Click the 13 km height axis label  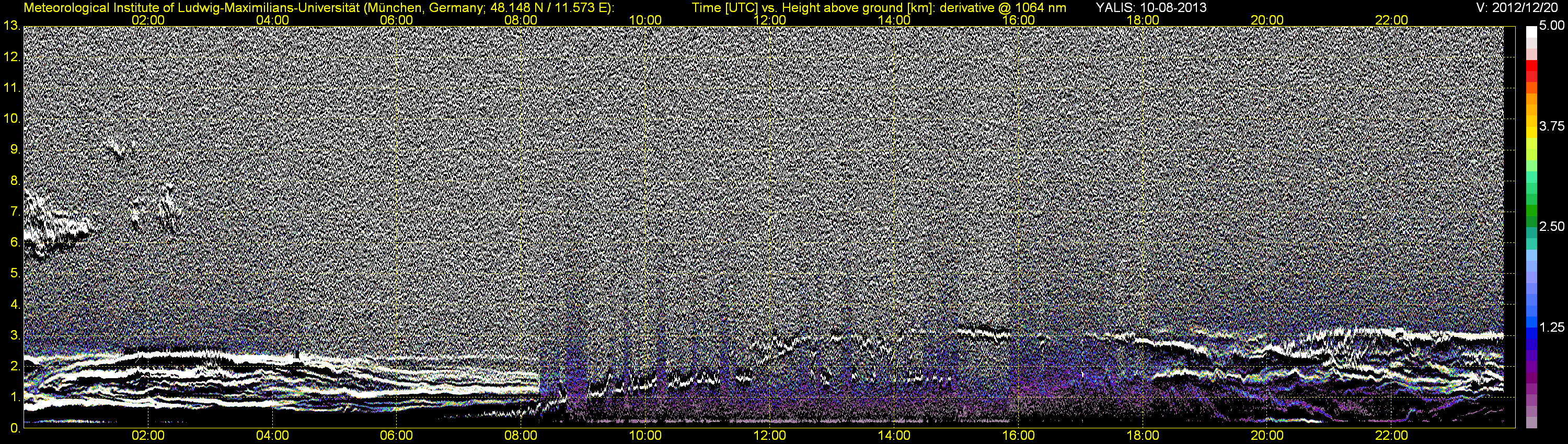[x=11, y=26]
